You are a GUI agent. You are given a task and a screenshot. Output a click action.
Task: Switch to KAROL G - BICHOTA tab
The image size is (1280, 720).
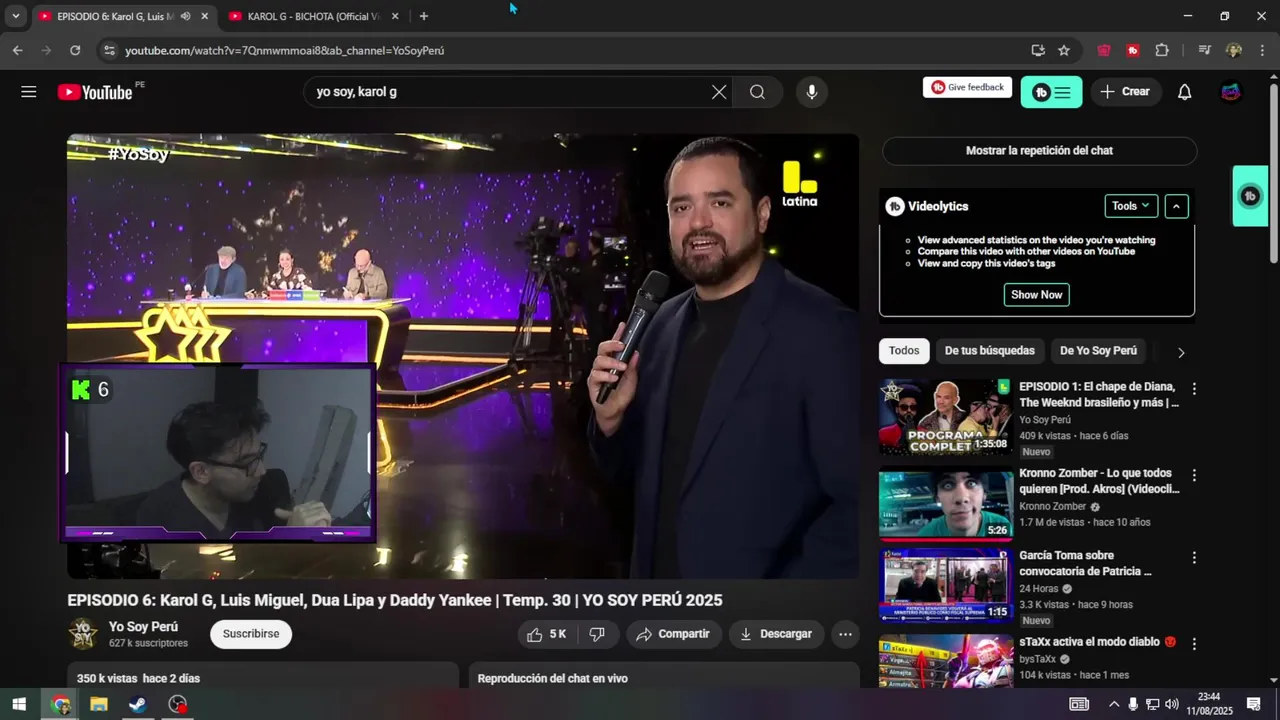tap(313, 16)
